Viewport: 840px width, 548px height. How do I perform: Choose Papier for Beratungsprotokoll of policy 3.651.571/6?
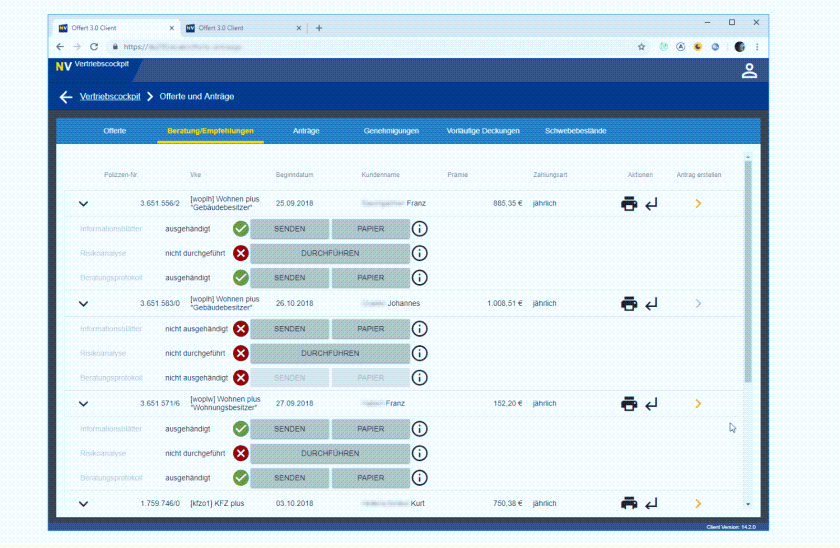[x=371, y=478]
